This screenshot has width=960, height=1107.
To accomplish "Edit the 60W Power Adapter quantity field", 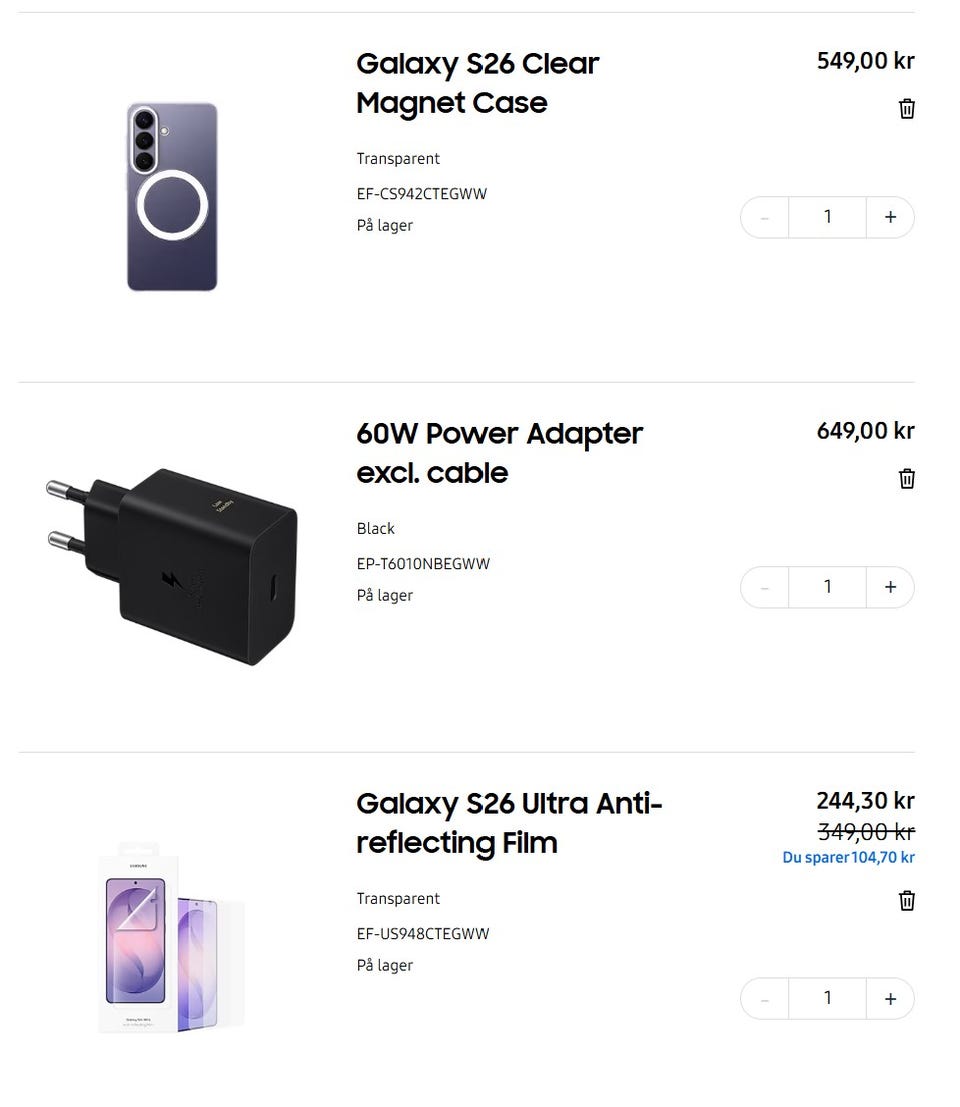I will (x=827, y=587).
